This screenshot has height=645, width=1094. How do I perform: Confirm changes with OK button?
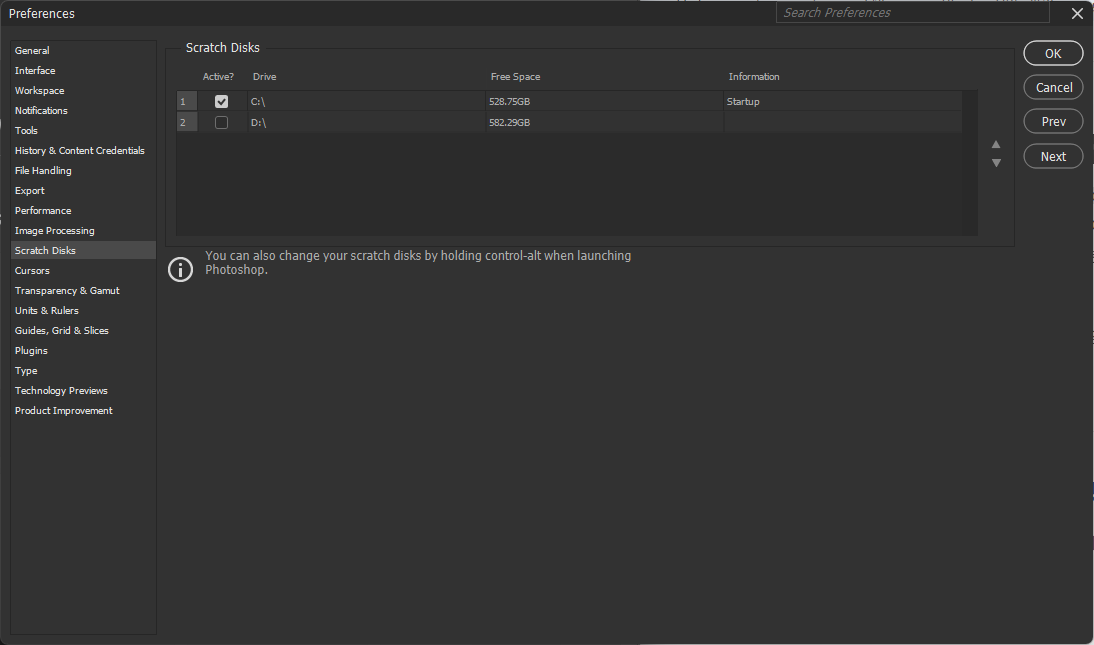(x=1053, y=53)
